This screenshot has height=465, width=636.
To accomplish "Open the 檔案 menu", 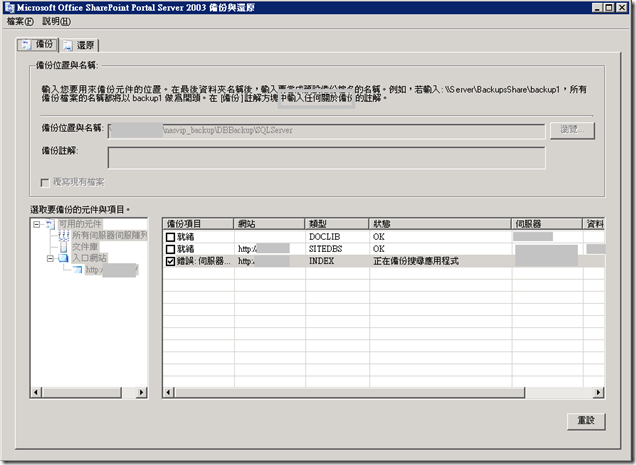I will 20,21.
